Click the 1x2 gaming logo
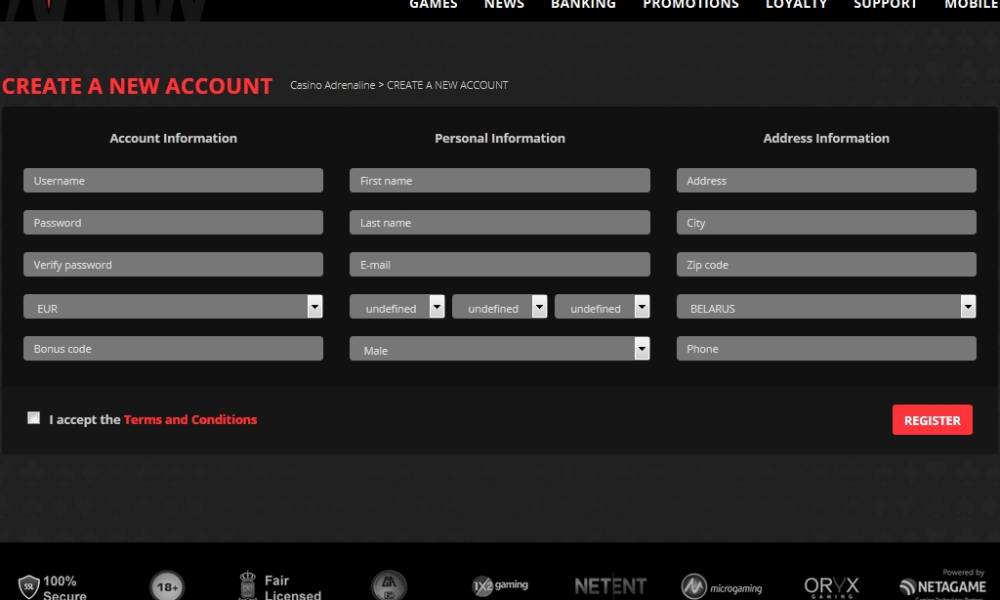Screen dimensions: 1000x600 click(500, 585)
